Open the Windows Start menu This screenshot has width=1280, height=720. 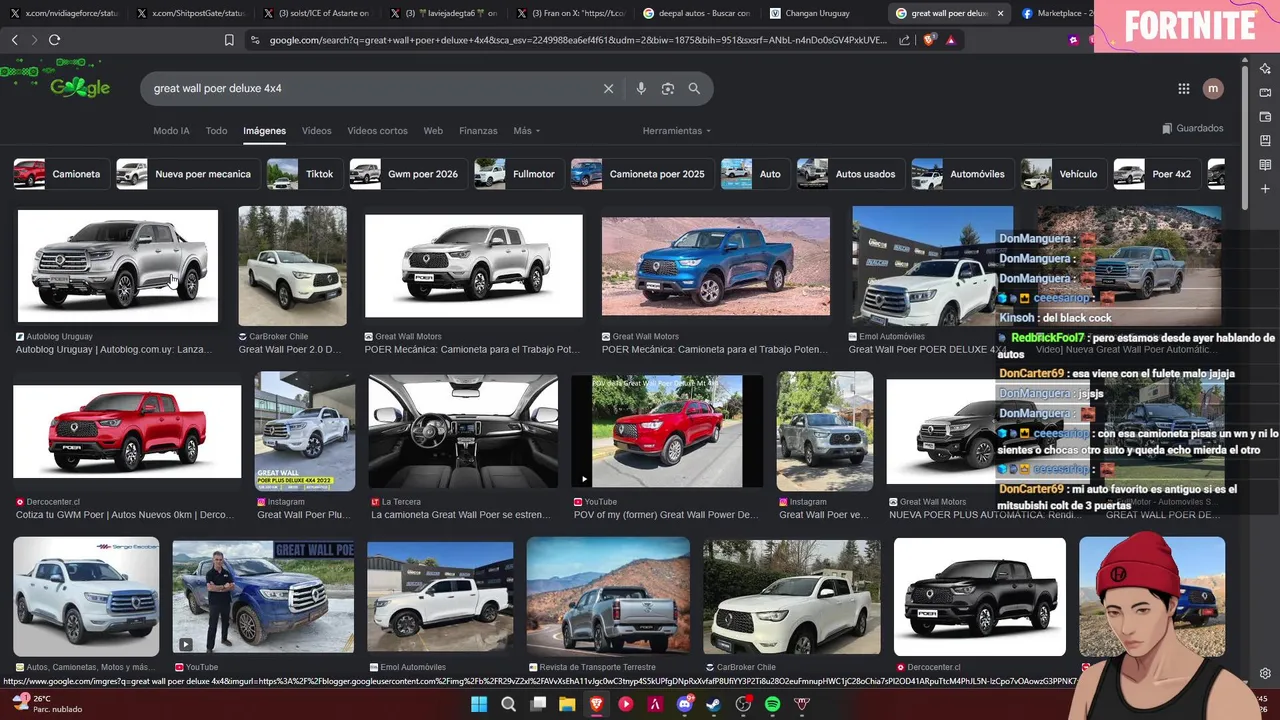[479, 704]
